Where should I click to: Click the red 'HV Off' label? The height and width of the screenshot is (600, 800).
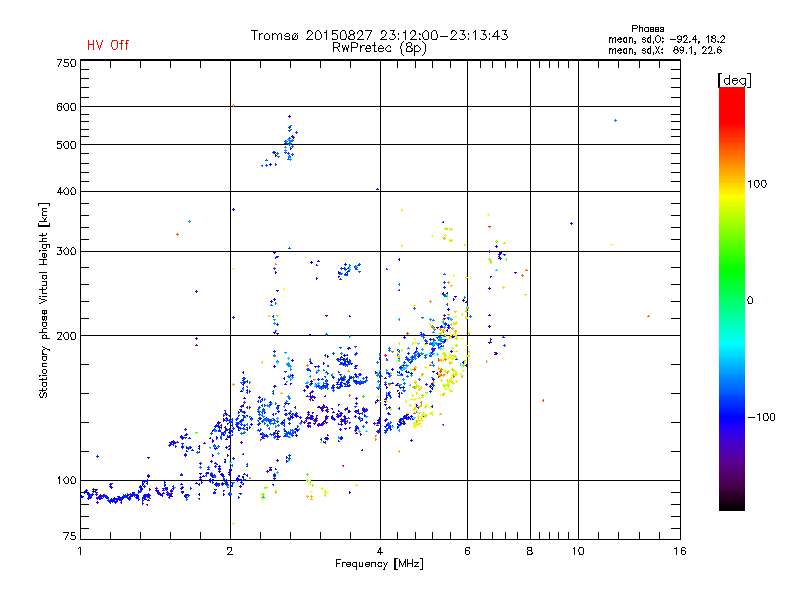coord(108,45)
